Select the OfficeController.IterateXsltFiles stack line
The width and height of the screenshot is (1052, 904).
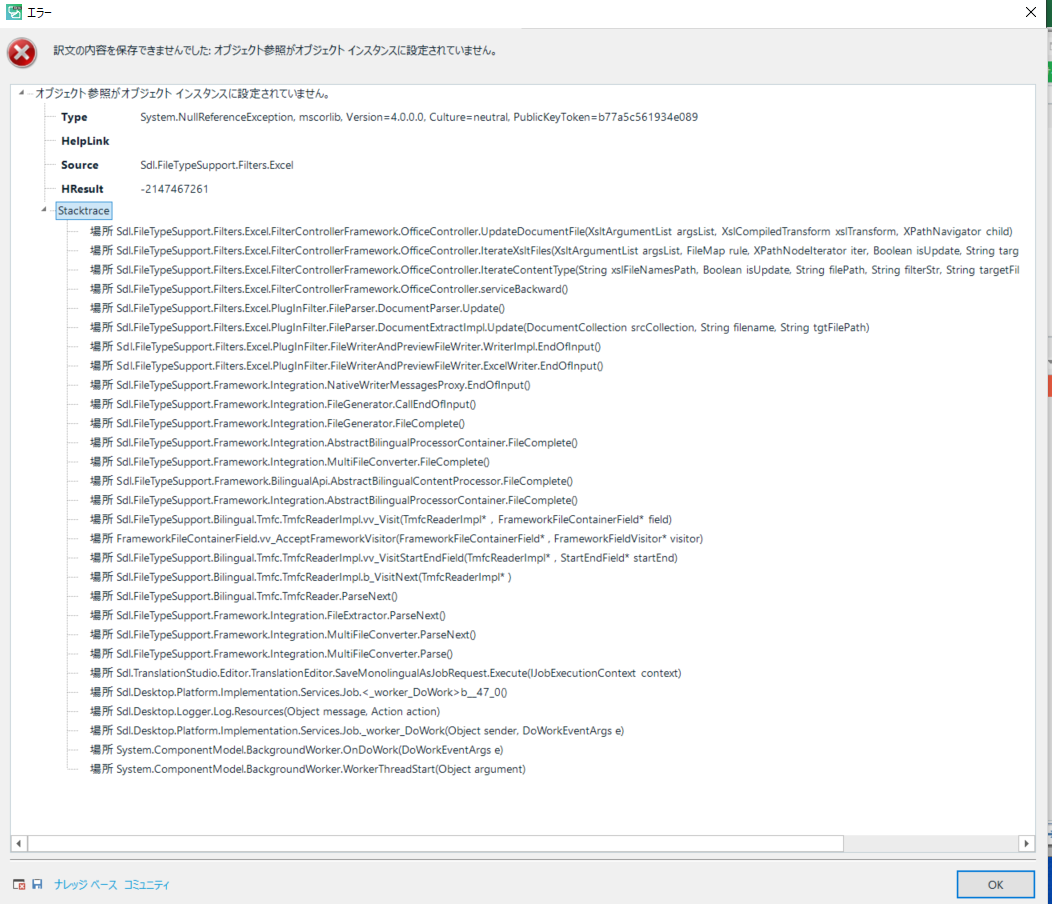[554, 250]
